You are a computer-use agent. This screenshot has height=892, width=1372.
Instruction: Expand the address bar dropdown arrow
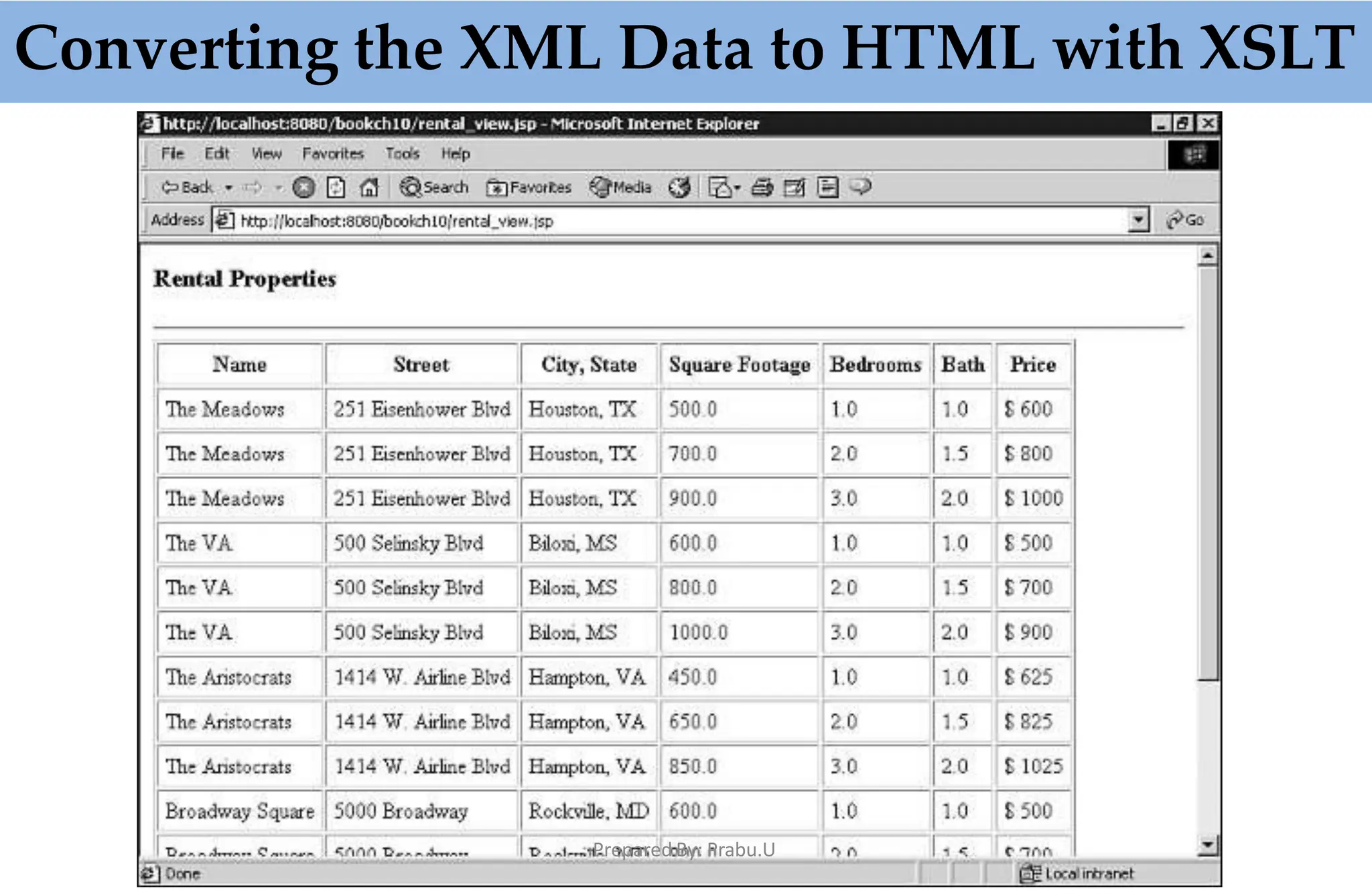[x=1138, y=220]
